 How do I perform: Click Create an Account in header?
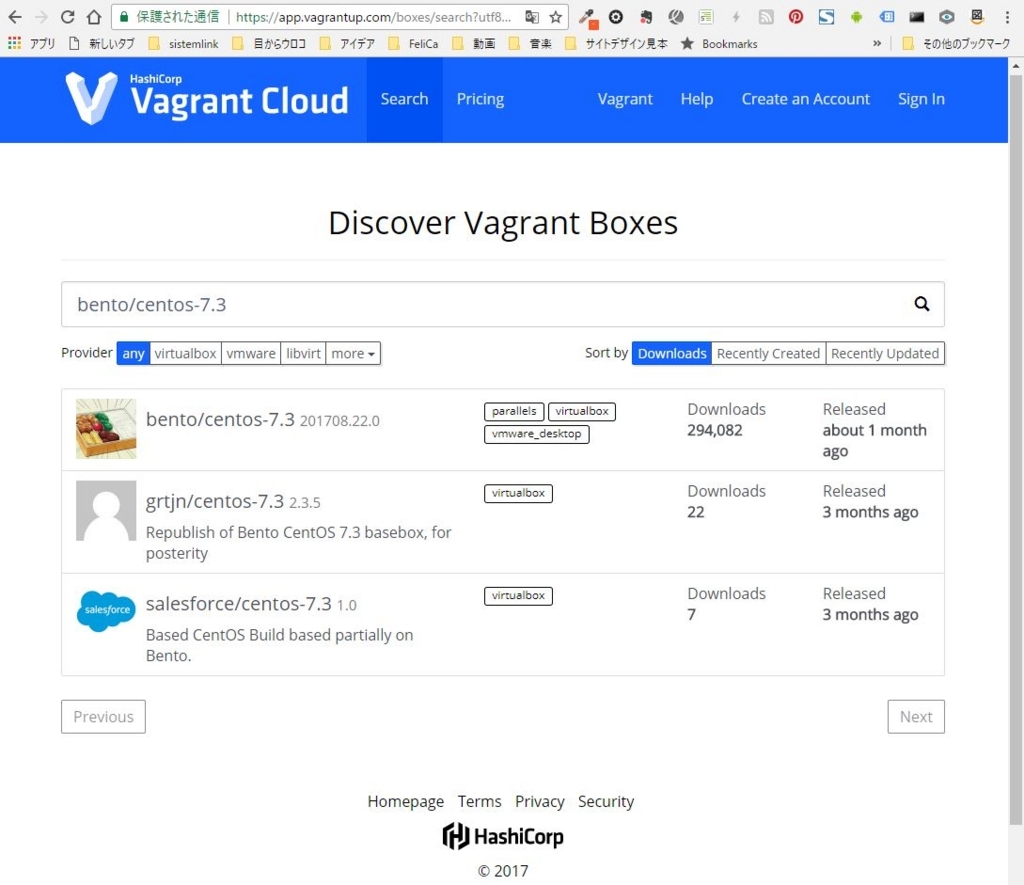[x=805, y=99]
